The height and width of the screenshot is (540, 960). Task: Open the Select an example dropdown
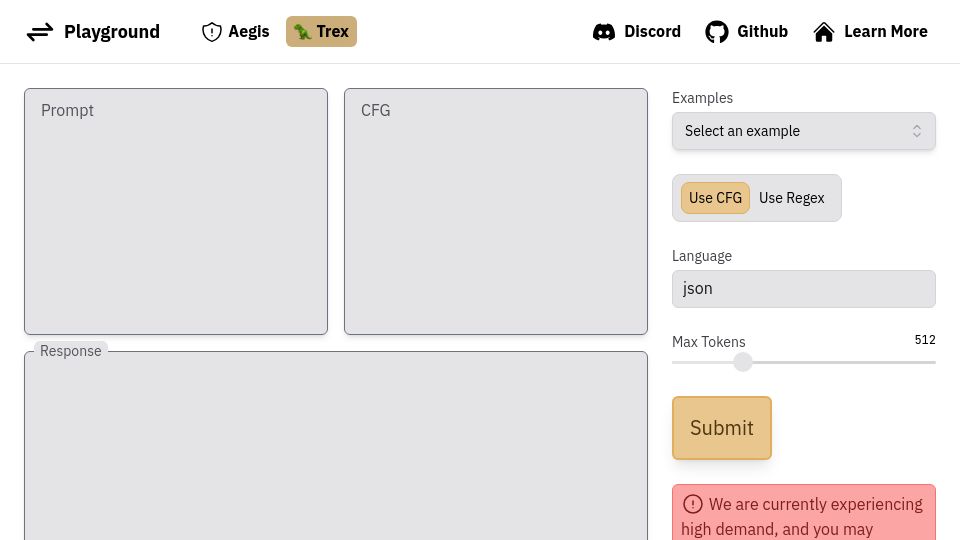coord(804,131)
